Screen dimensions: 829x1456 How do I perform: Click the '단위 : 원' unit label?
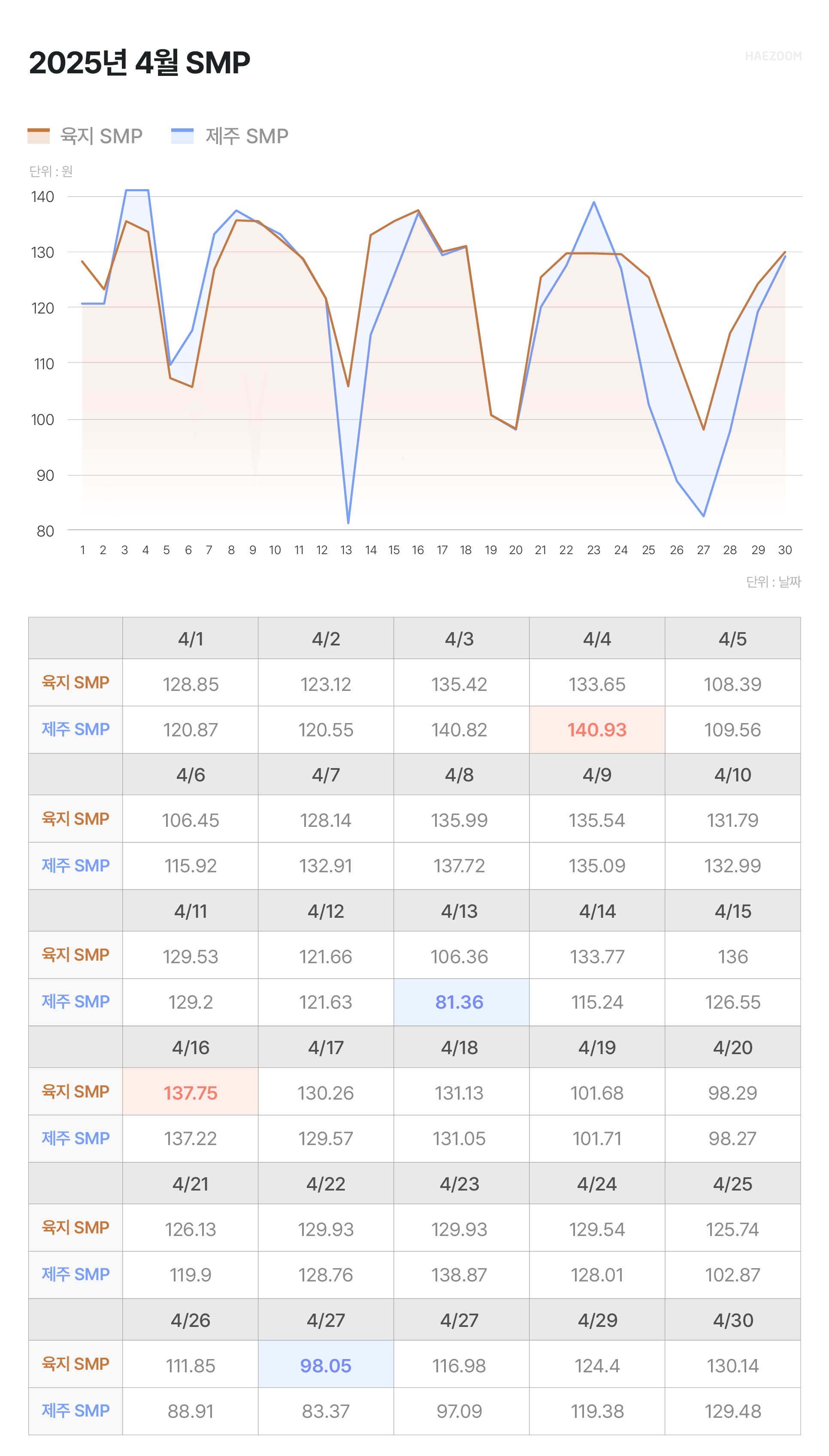pos(51,171)
